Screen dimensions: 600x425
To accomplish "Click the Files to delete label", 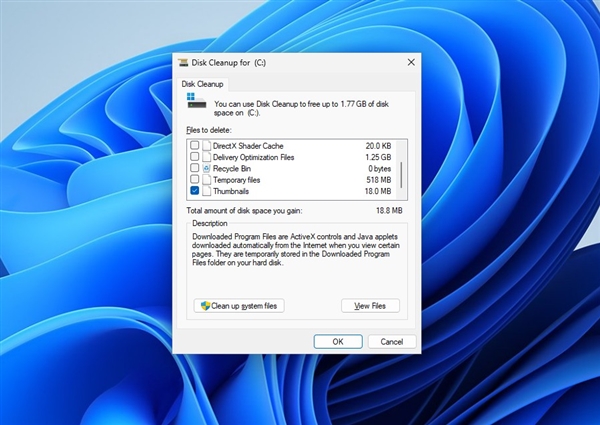I will [x=209, y=130].
